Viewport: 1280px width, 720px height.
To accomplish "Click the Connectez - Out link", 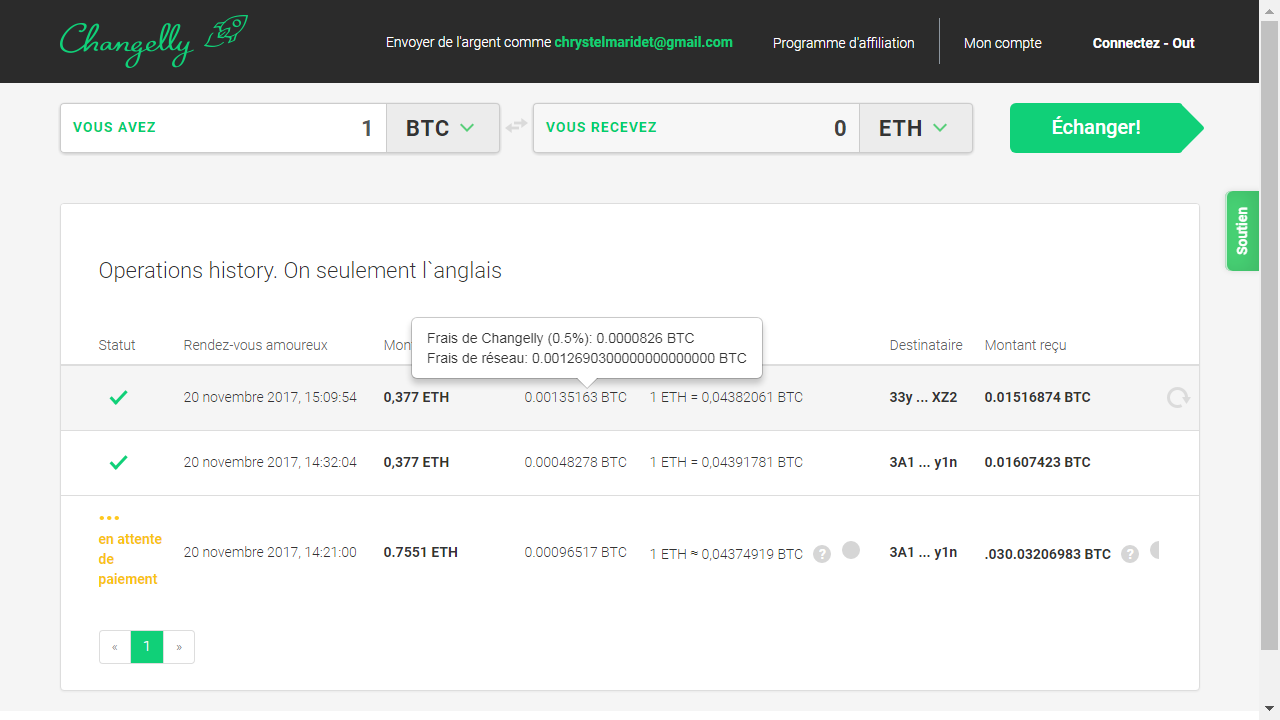I will [x=1143, y=43].
